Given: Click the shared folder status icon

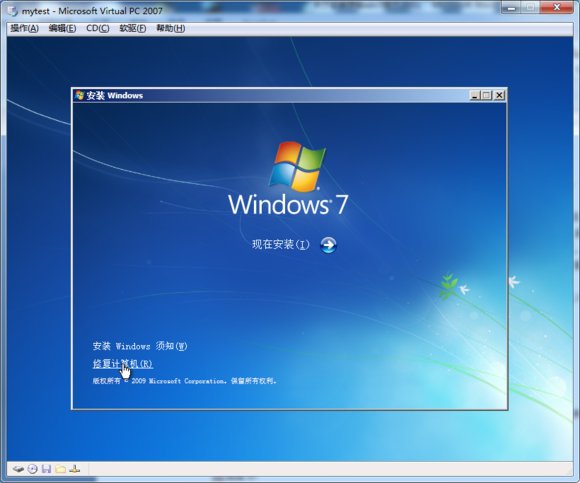Looking at the screenshot, I should point(60,469).
